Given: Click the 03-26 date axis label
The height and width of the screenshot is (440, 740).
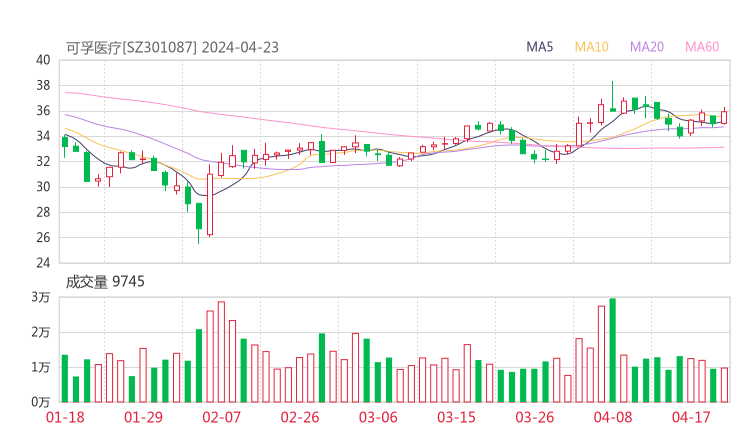Looking at the screenshot, I should (x=534, y=417).
